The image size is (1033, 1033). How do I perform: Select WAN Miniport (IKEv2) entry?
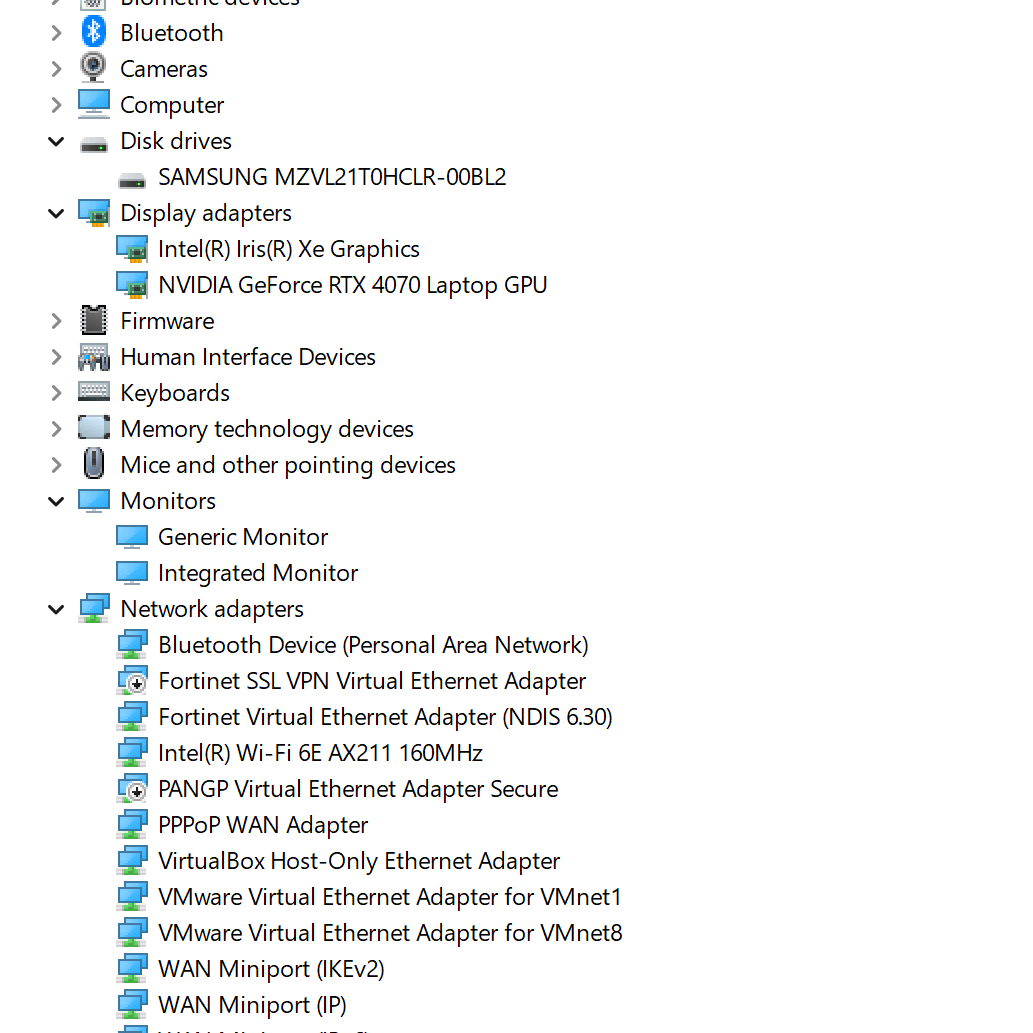click(271, 969)
